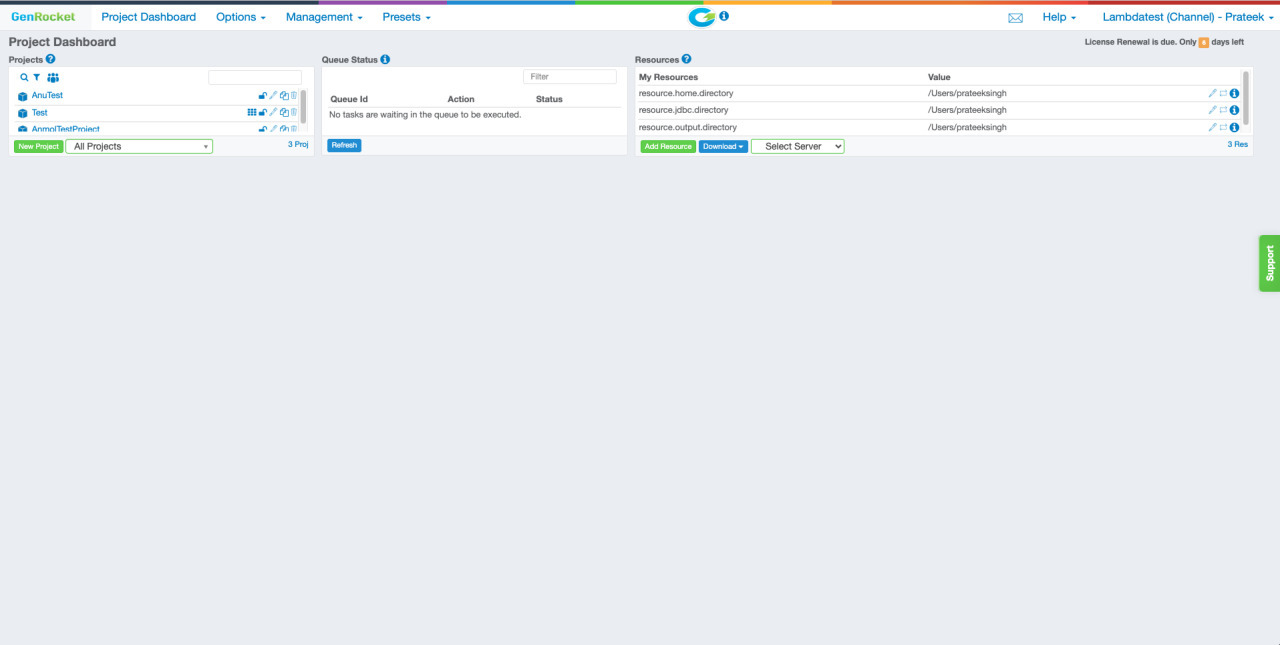Copy the Test project using the duplicate icon

(x=284, y=113)
